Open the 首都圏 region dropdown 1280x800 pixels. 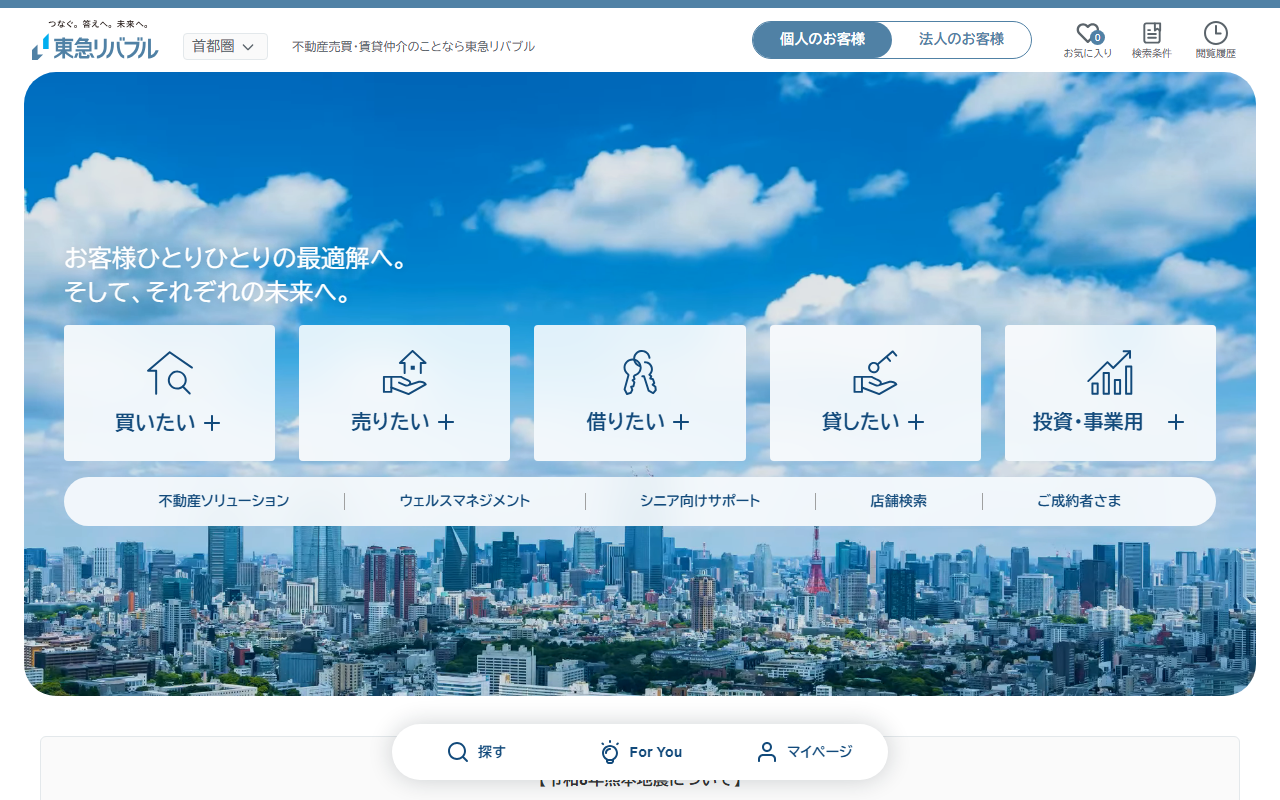point(225,46)
